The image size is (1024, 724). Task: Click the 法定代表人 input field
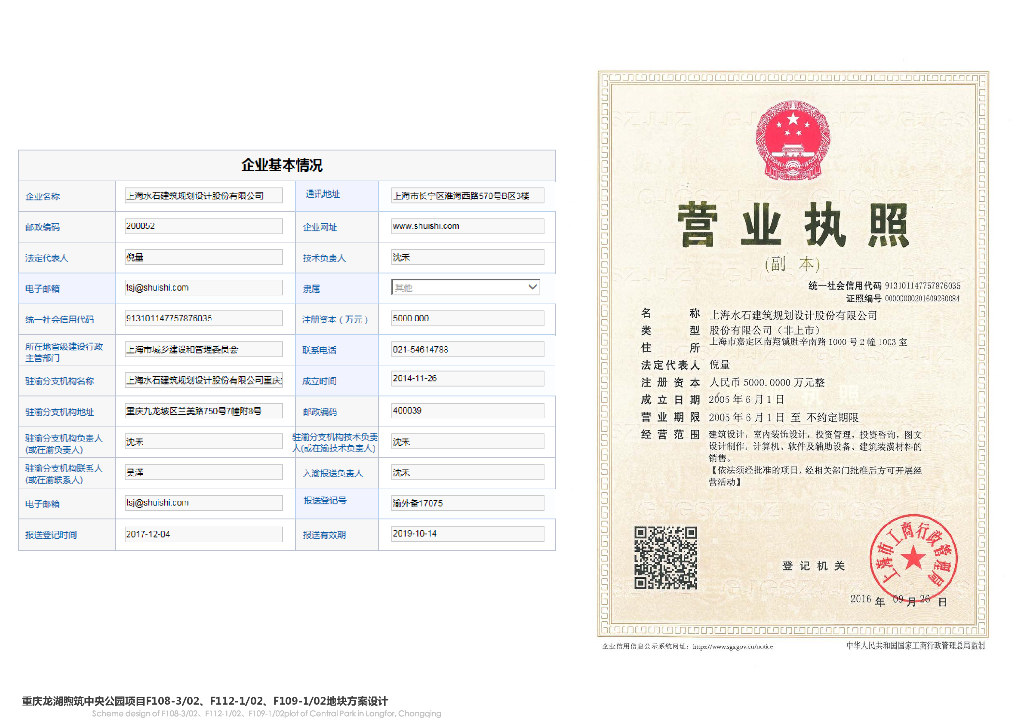click(x=204, y=257)
